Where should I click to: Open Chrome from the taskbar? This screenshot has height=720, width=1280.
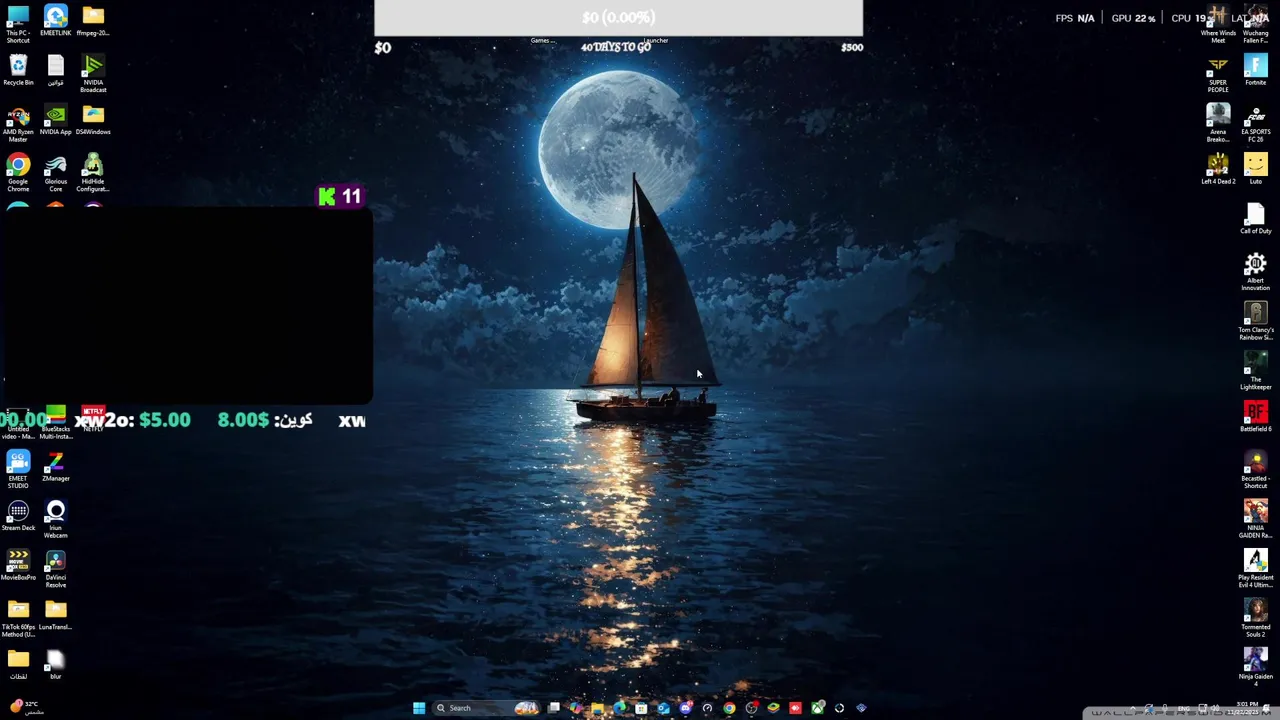coord(729,708)
